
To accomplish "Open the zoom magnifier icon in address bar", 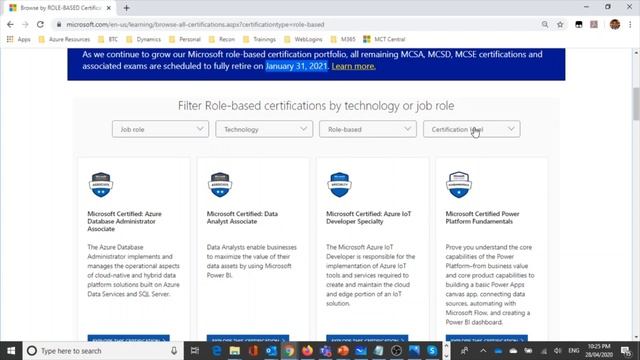I will tap(545, 24).
